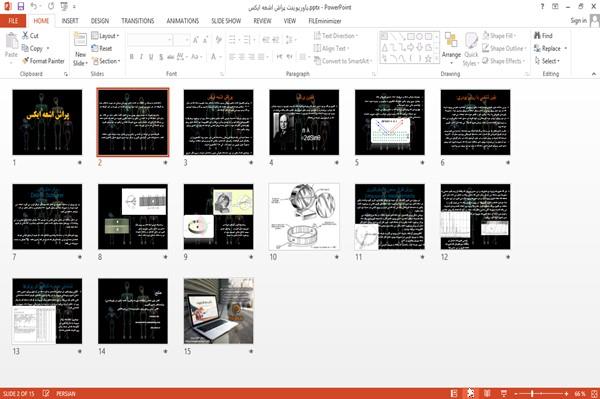Select slide 1 title thumbnail

(x=47, y=122)
